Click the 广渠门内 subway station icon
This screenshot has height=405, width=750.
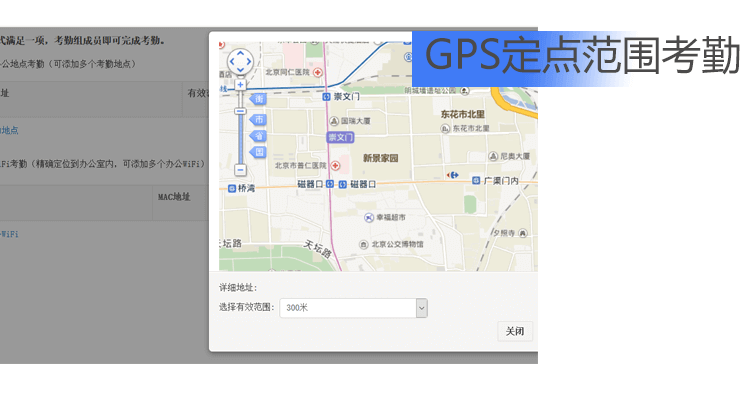tap(476, 181)
